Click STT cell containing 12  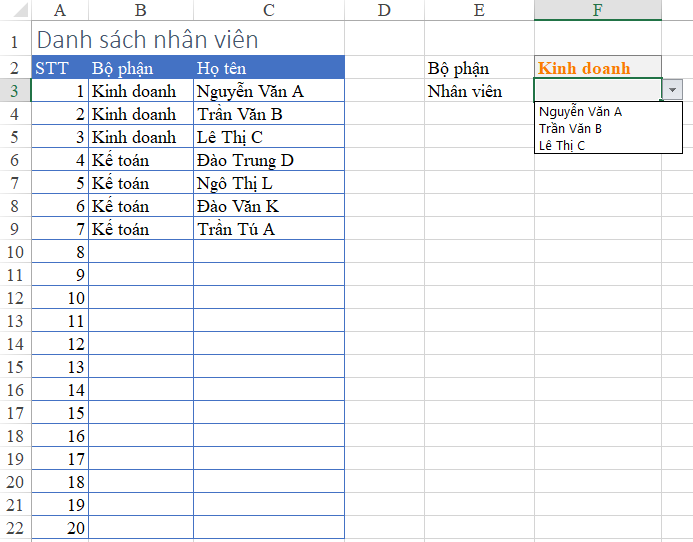point(60,344)
